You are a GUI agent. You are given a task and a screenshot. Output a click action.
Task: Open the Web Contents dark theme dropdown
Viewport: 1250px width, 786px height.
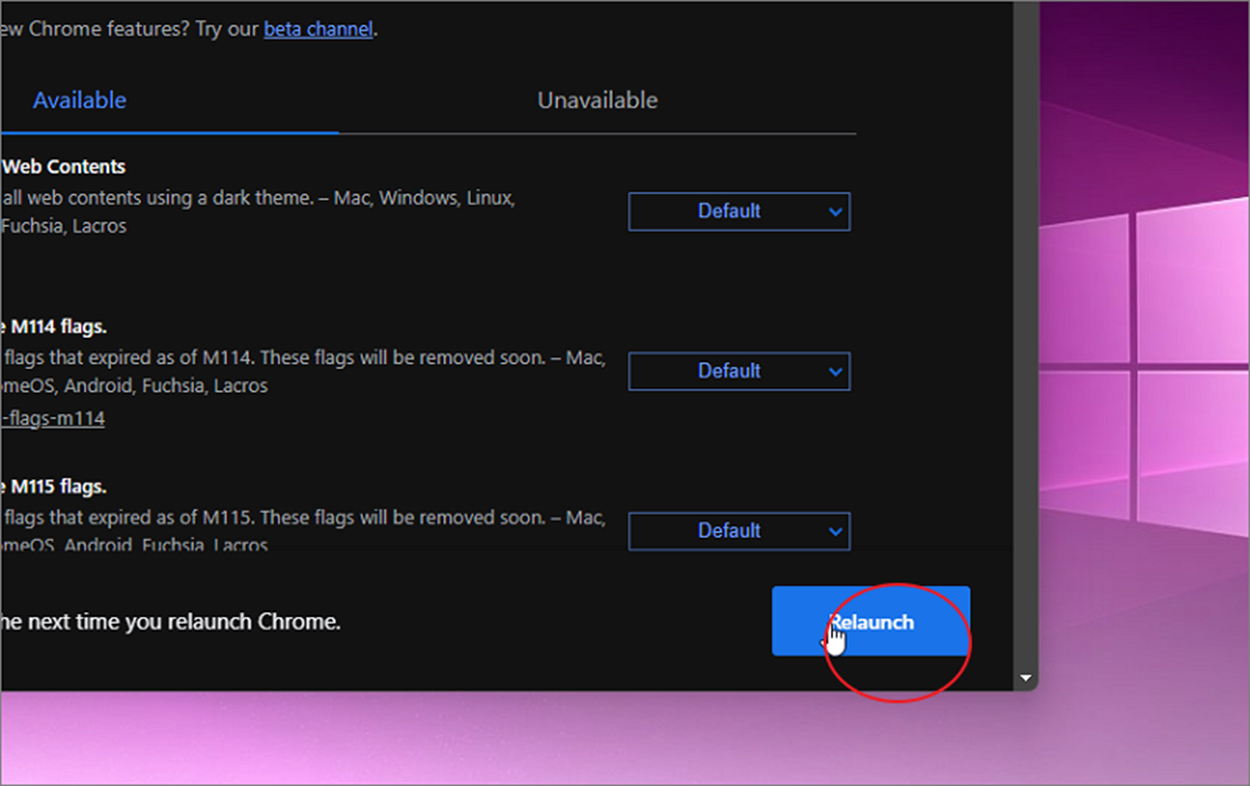(x=739, y=211)
